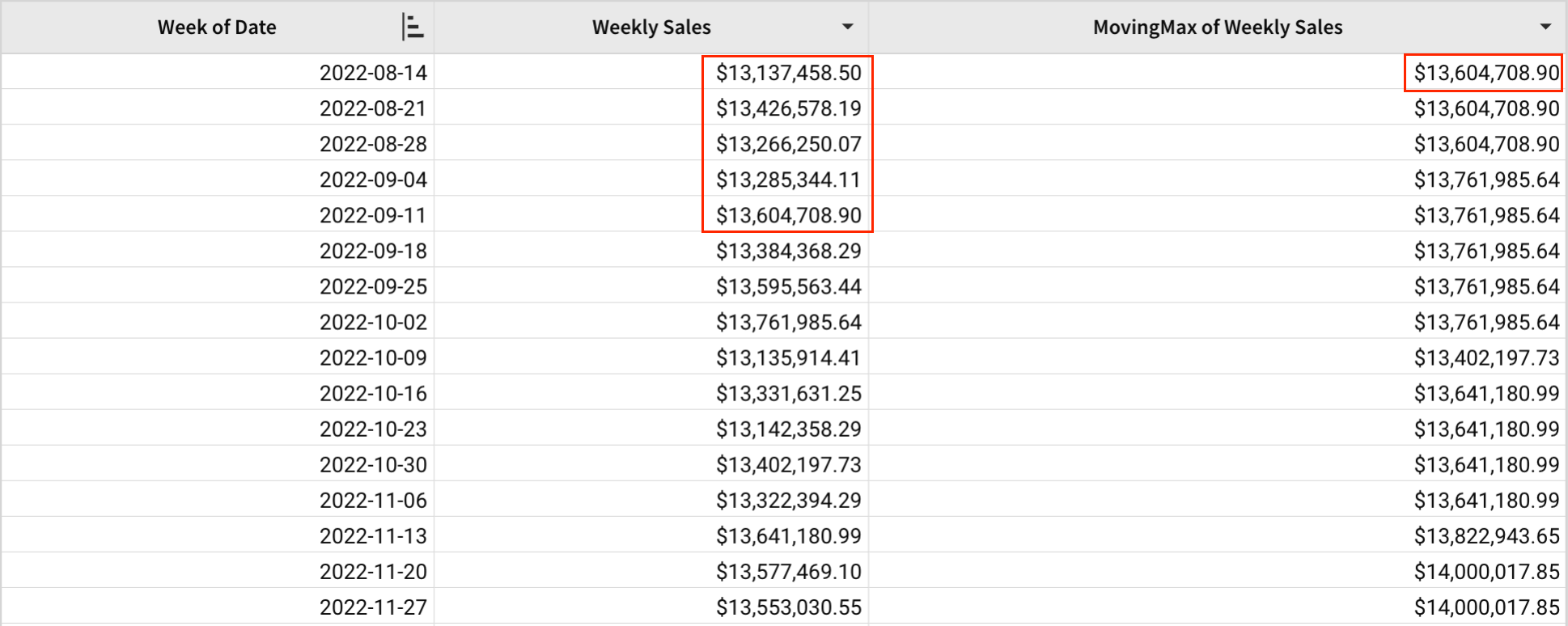Viewport: 1568px width, 626px height.
Task: Click the Weekly Sales cell for 2022-09-11
Action: tap(788, 215)
